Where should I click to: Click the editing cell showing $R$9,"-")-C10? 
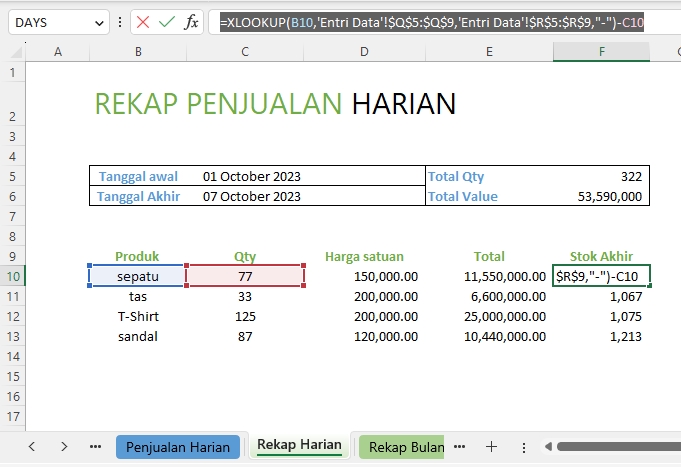[x=602, y=276]
